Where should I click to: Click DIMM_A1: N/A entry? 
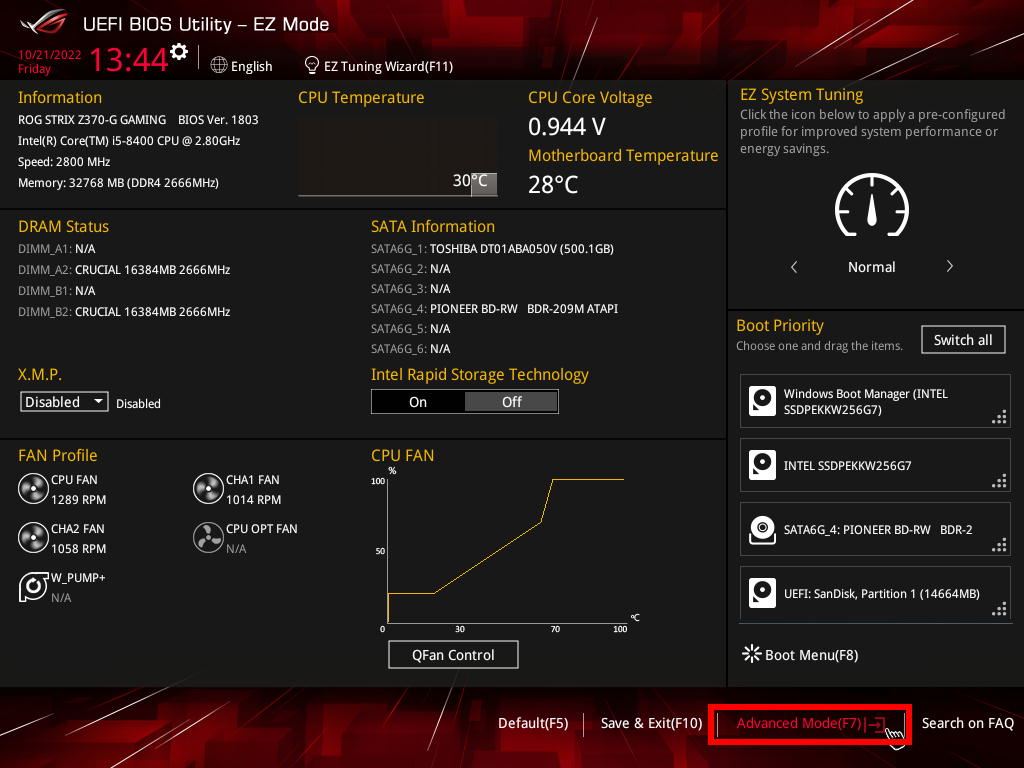(57, 249)
